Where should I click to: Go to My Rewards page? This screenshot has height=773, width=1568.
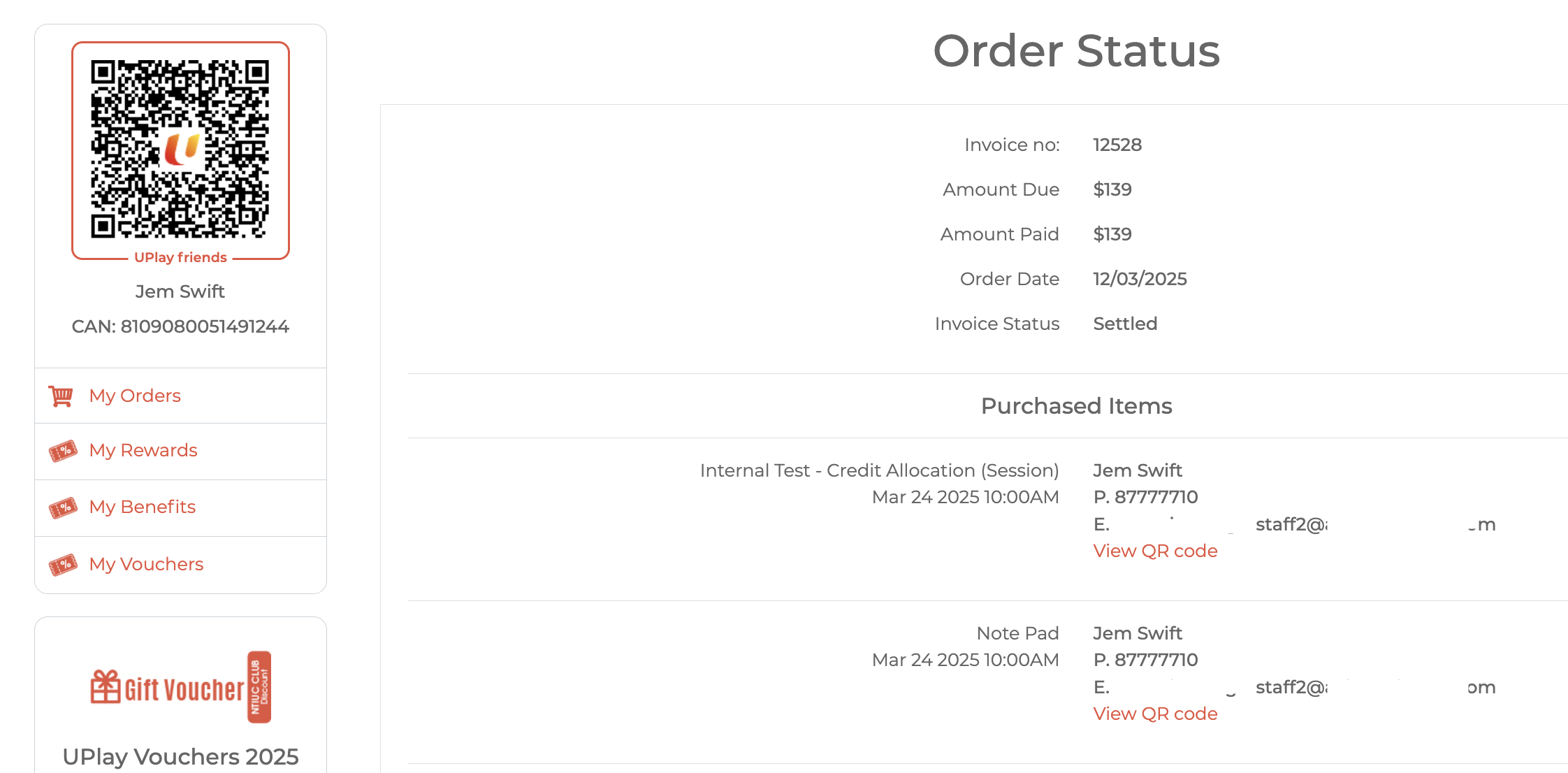point(143,451)
